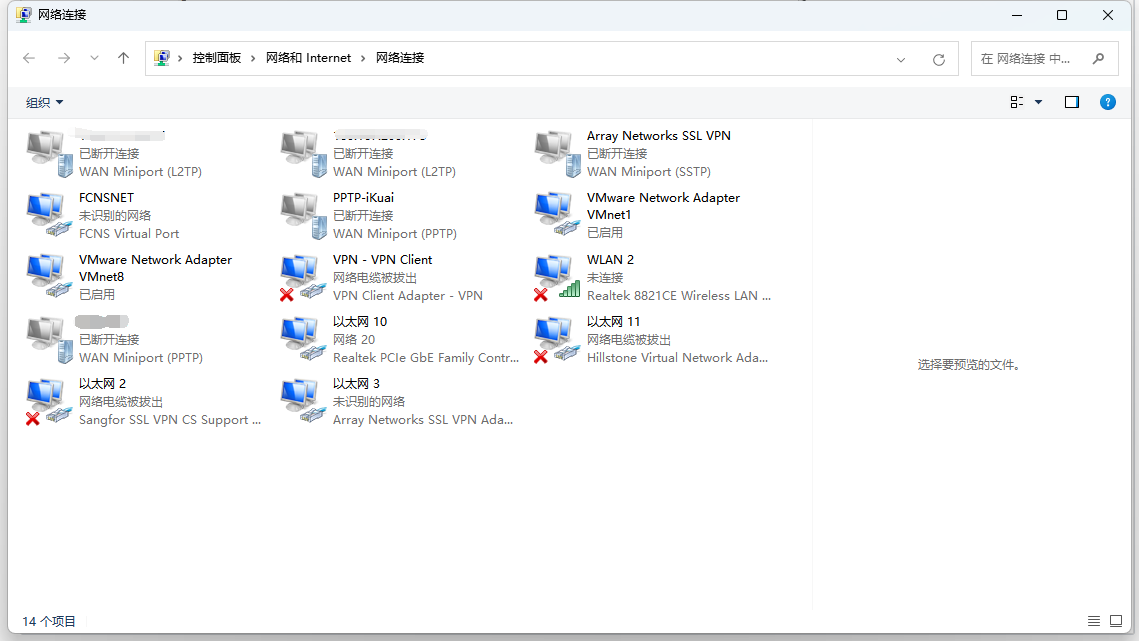
Task: Click 14 个项目 status bar text
Action: pos(49,621)
